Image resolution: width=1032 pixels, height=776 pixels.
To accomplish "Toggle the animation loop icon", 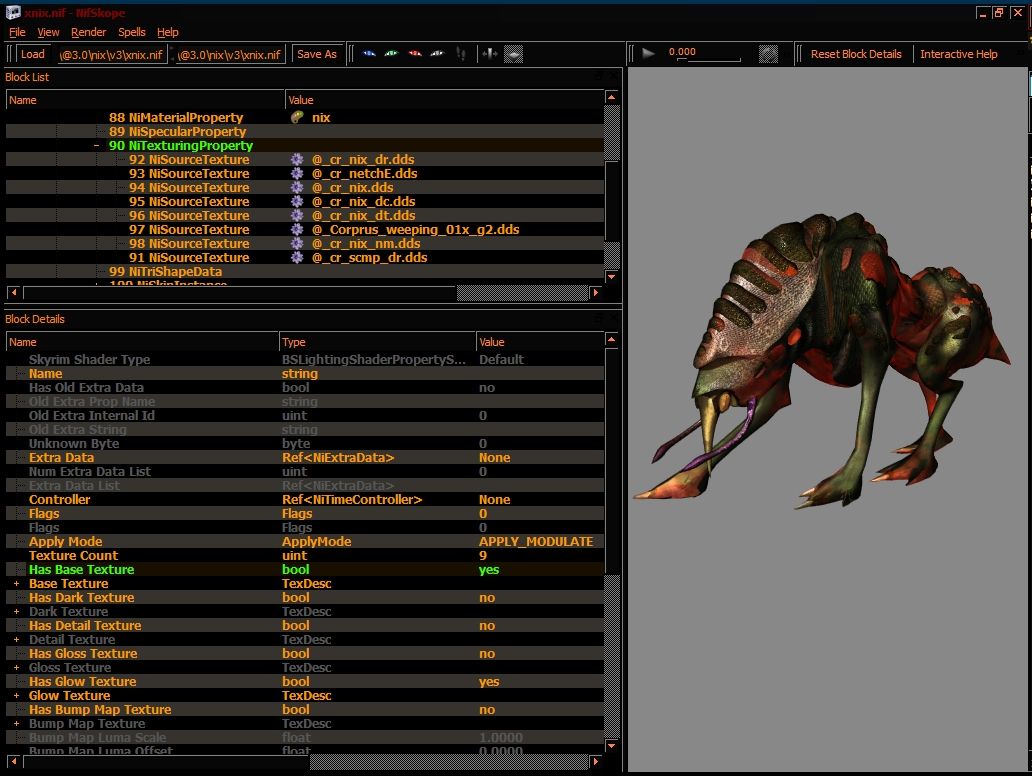I will [768, 54].
